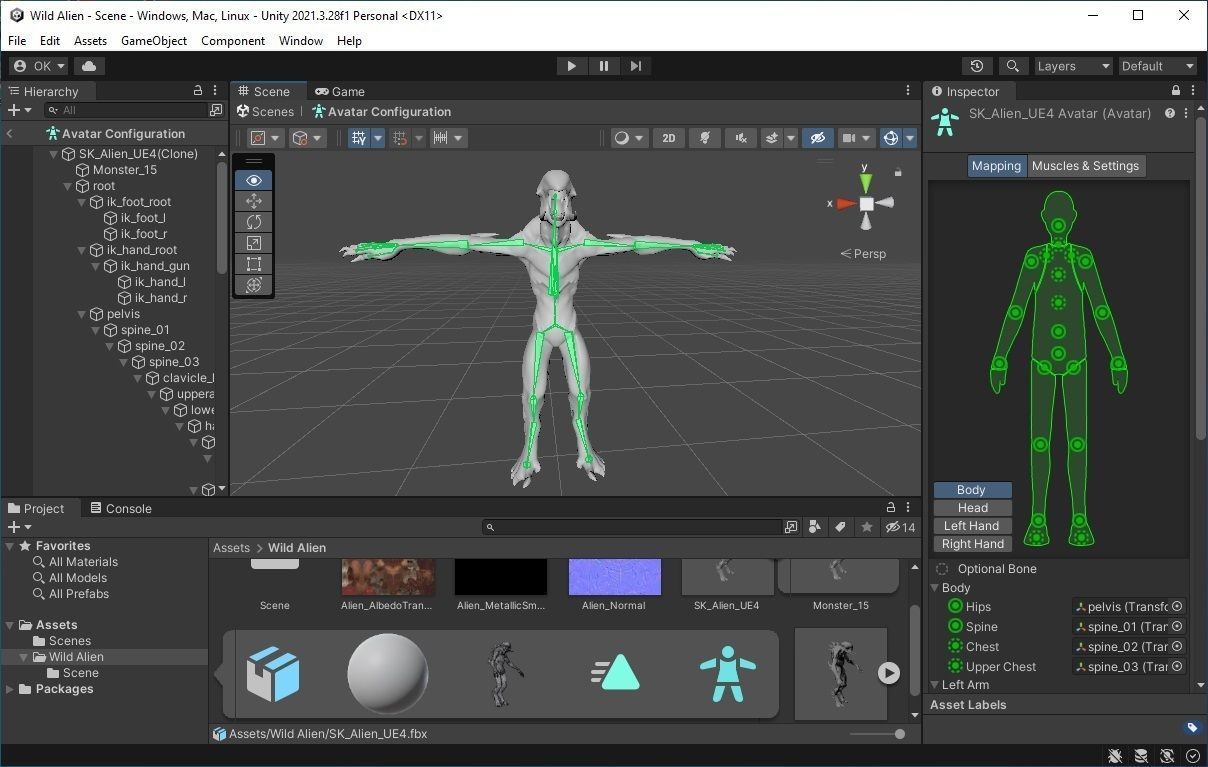This screenshot has width=1208, height=767.
Task: Search by label in Project window
Action: [840, 527]
